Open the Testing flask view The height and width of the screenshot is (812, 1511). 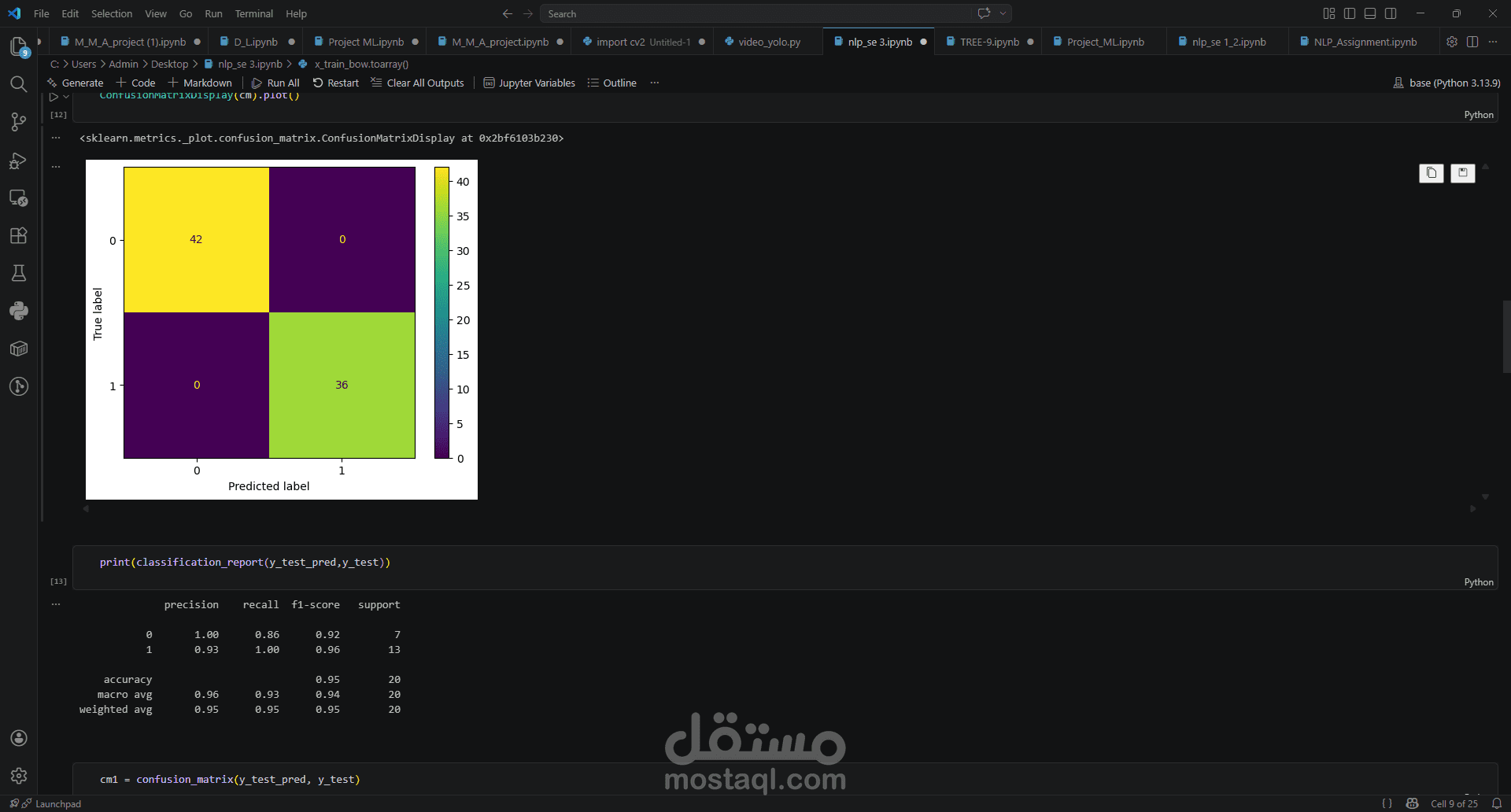[19, 273]
